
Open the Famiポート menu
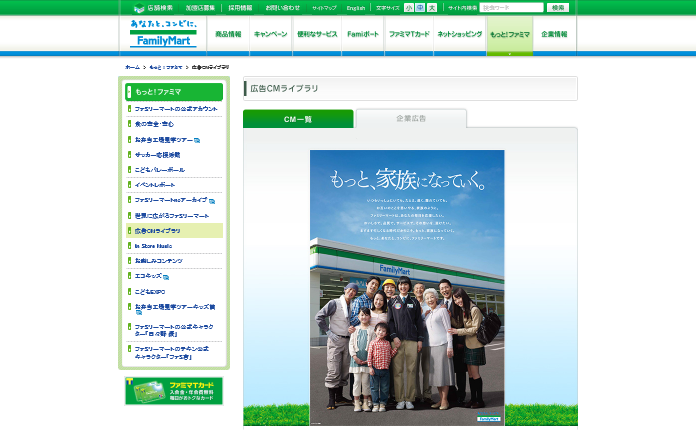coord(363,34)
